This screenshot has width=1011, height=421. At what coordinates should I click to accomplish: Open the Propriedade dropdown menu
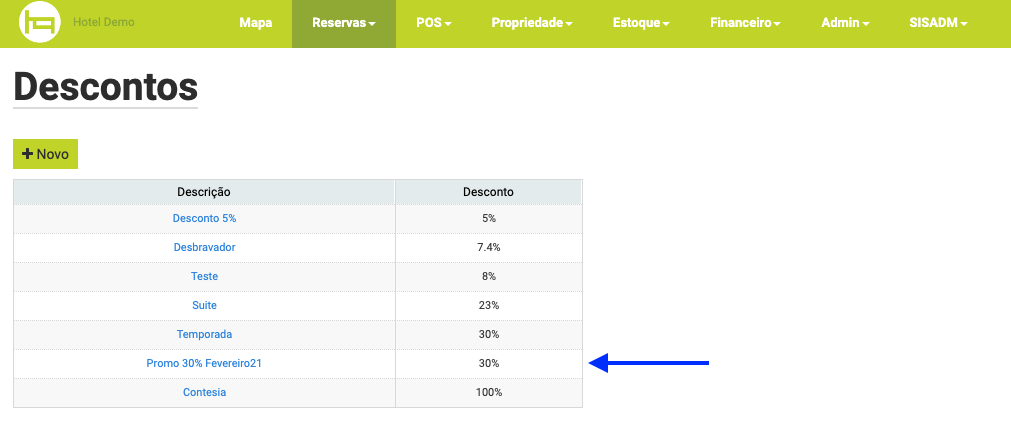coord(532,23)
